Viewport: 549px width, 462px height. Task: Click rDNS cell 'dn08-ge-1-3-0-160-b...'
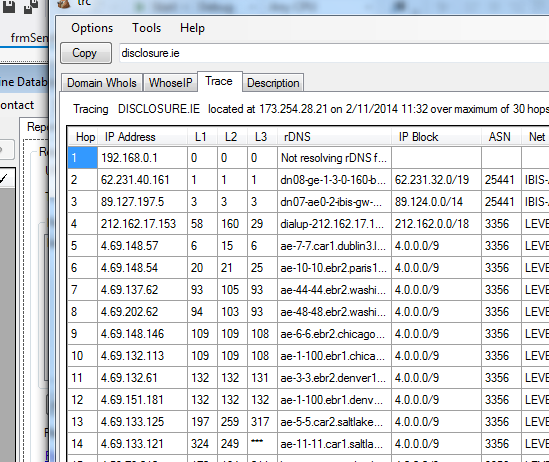334,180
